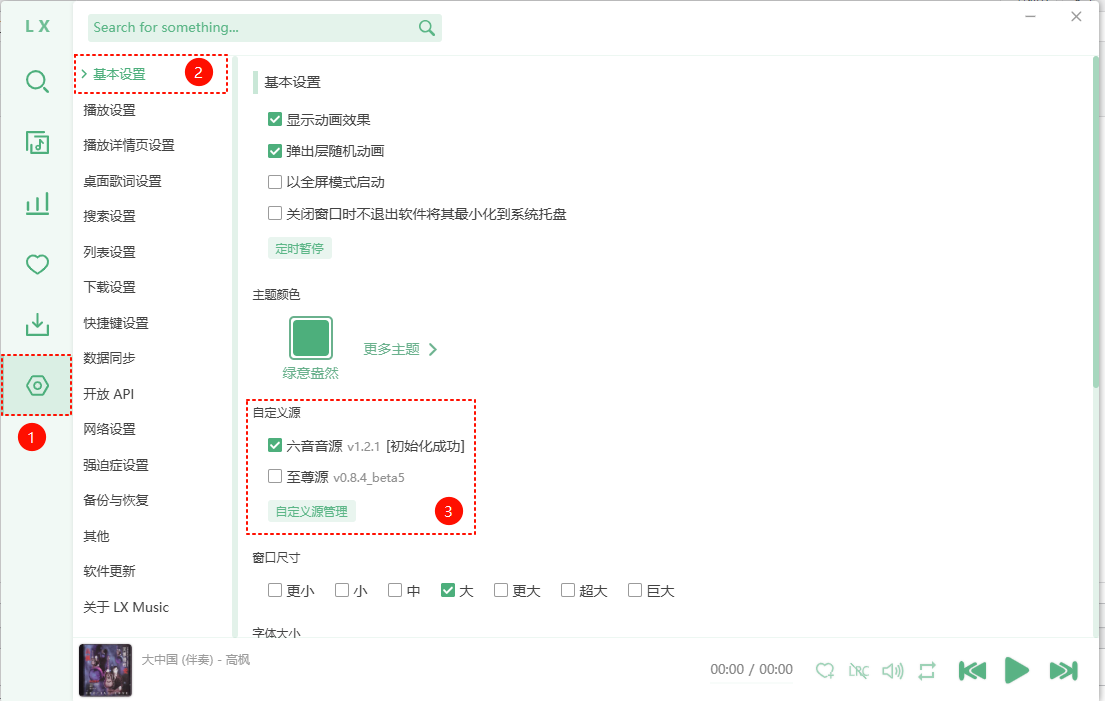Viewport: 1105px width, 701px height.
Task: Select the 更大 window size option
Action: [x=501, y=591]
